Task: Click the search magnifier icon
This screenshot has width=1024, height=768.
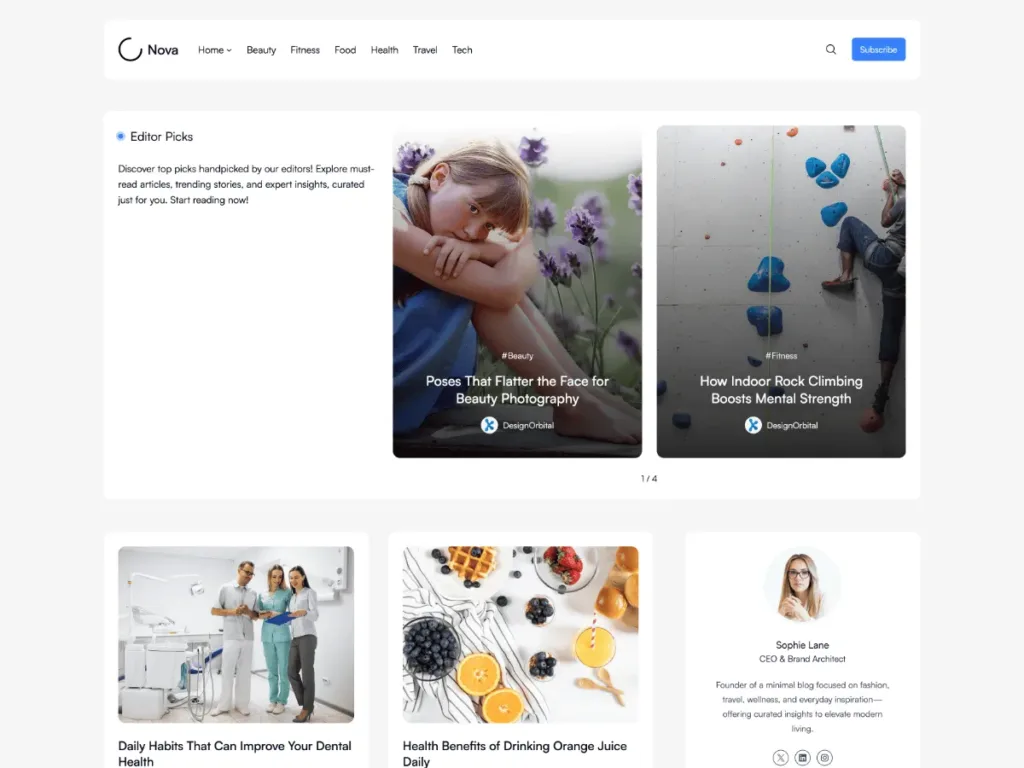Action: [x=831, y=50]
